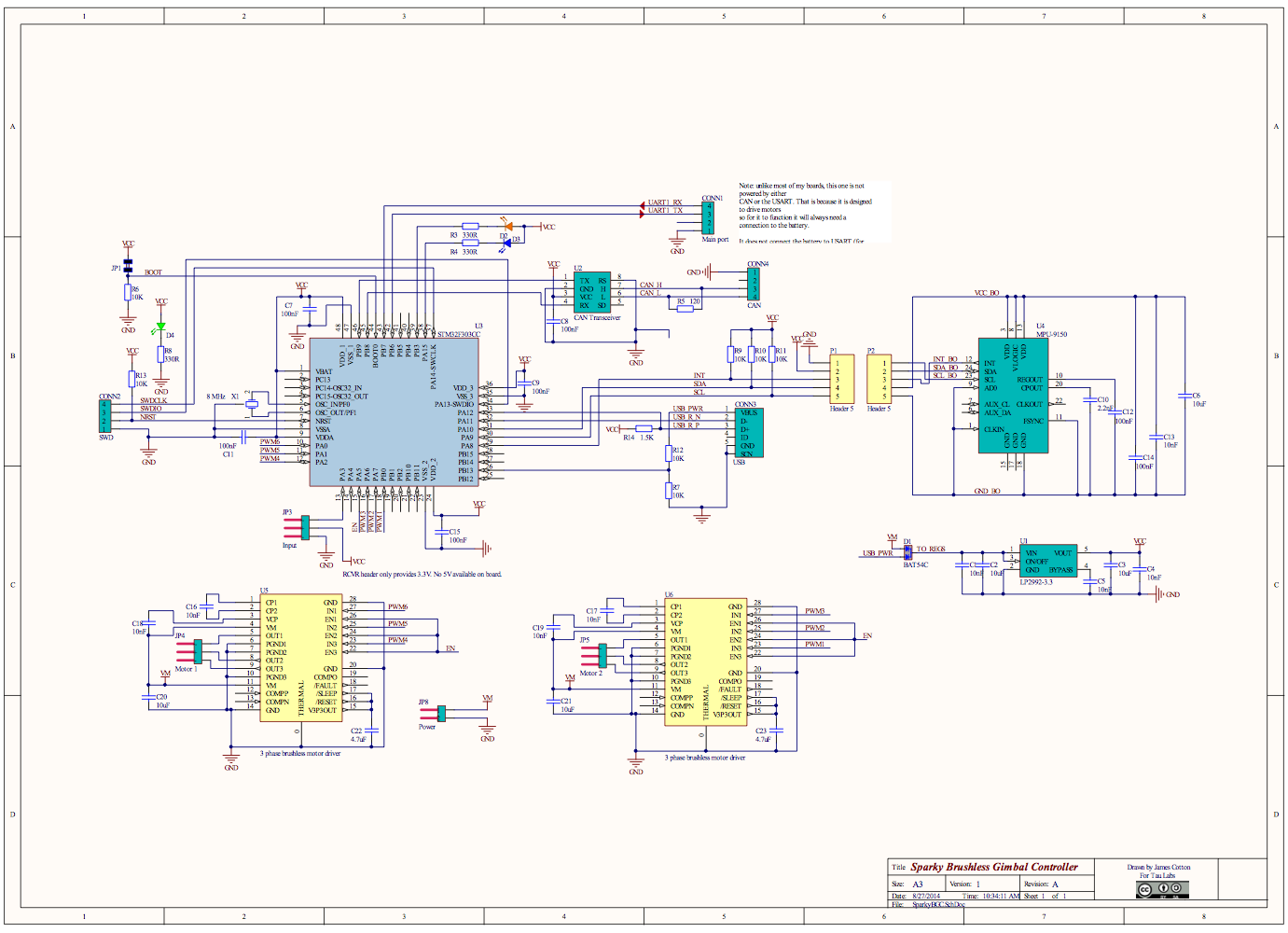Select the blue D3 LED symbol
Image resolution: width=1288 pixels, height=933 pixels.
(x=507, y=243)
